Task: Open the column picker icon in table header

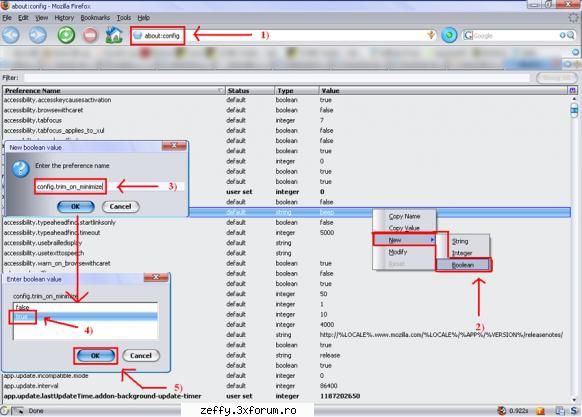Action: [x=572, y=91]
